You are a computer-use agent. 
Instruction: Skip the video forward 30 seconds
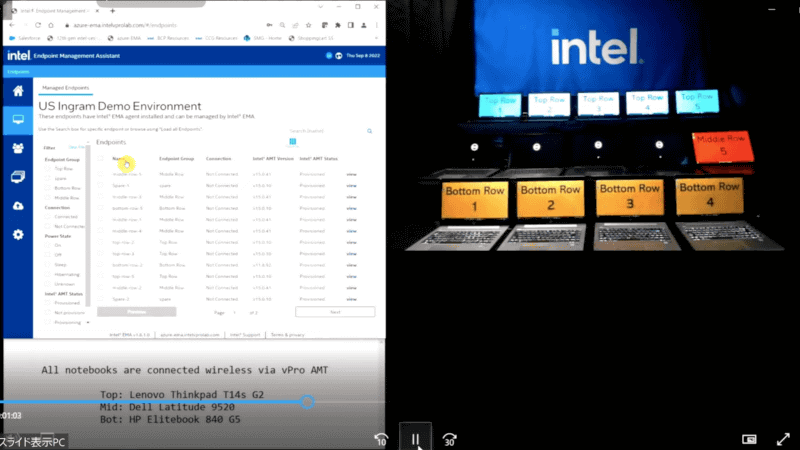[449, 439]
